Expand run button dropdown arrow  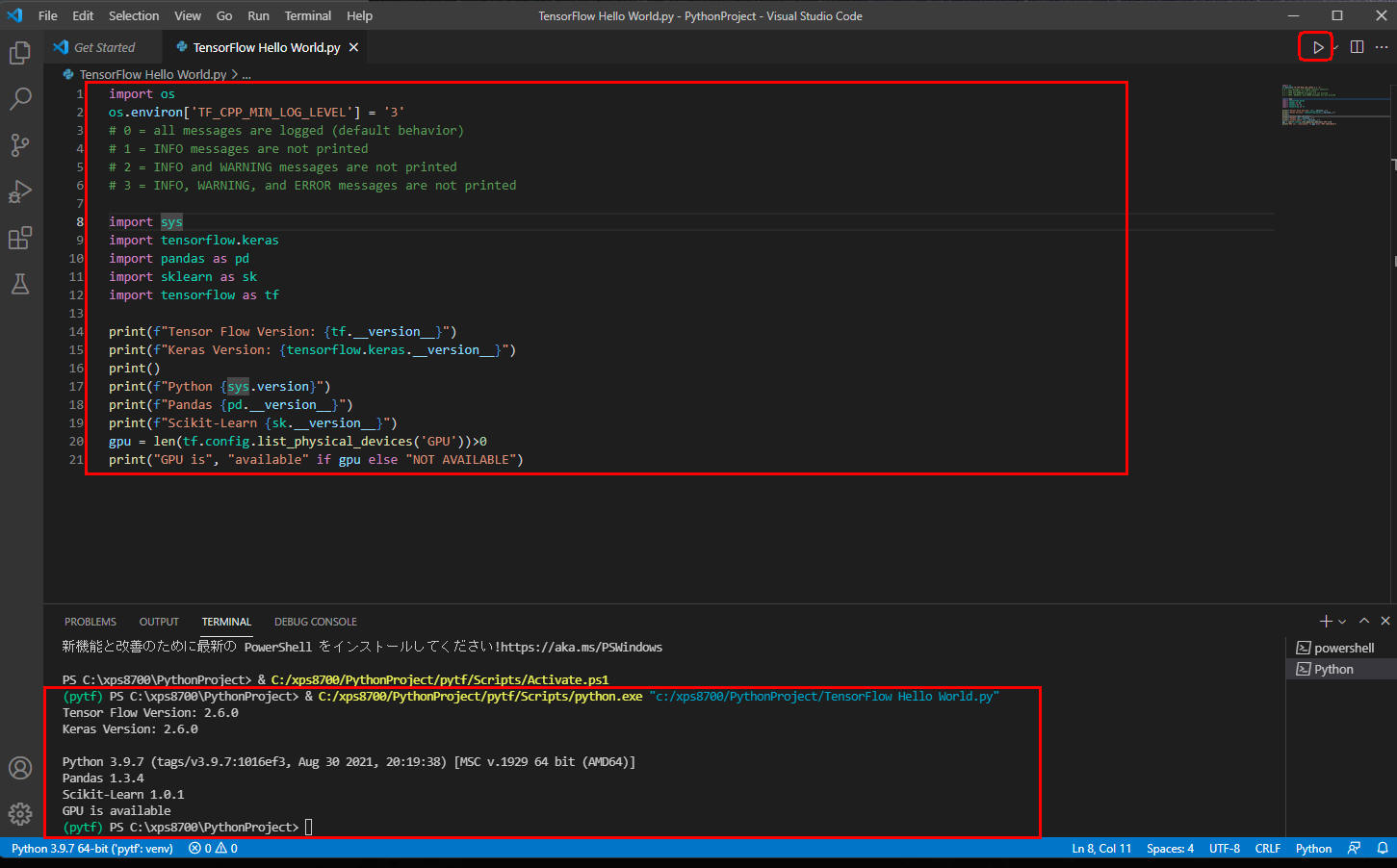point(1335,47)
